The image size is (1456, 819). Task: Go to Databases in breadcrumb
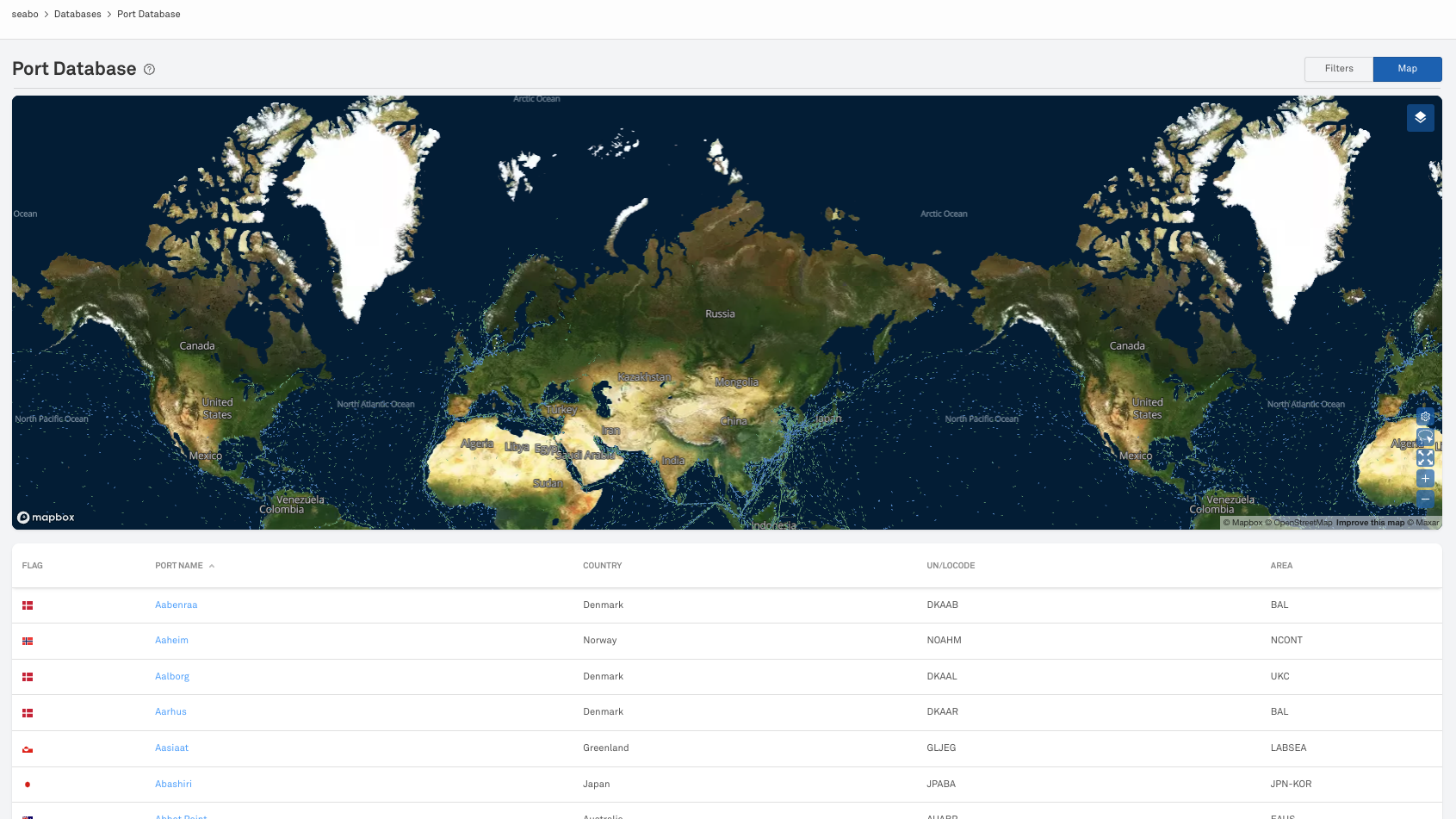coord(77,15)
